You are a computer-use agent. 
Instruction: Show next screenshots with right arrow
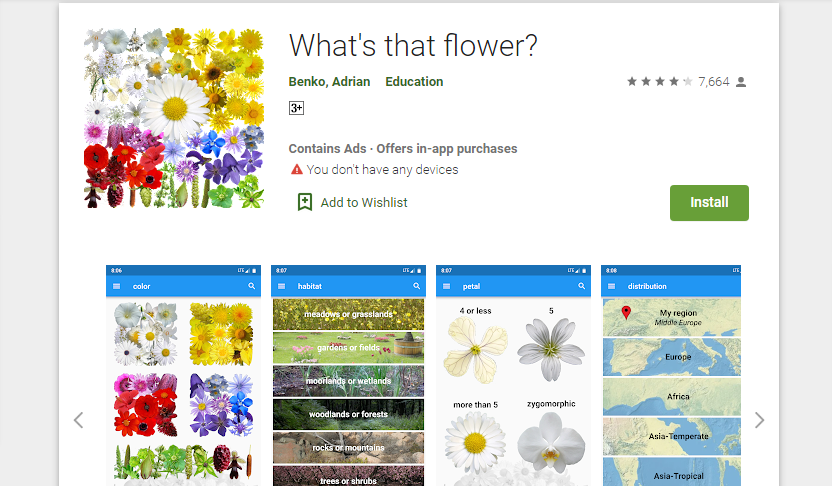point(759,420)
